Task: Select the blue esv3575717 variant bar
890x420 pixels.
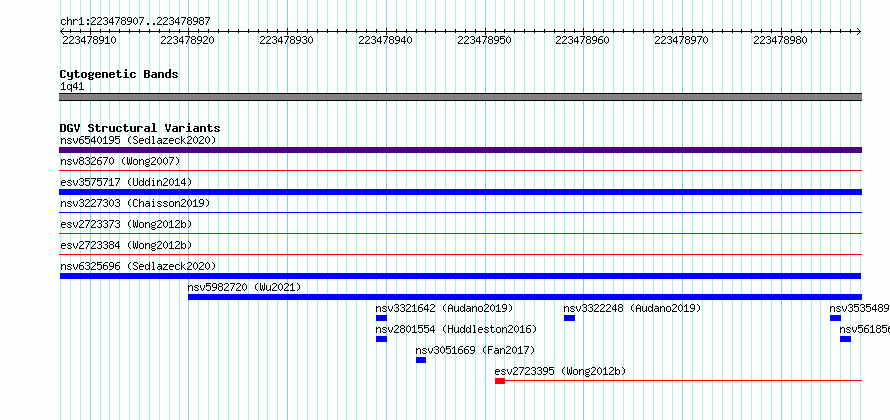Action: click(x=460, y=192)
